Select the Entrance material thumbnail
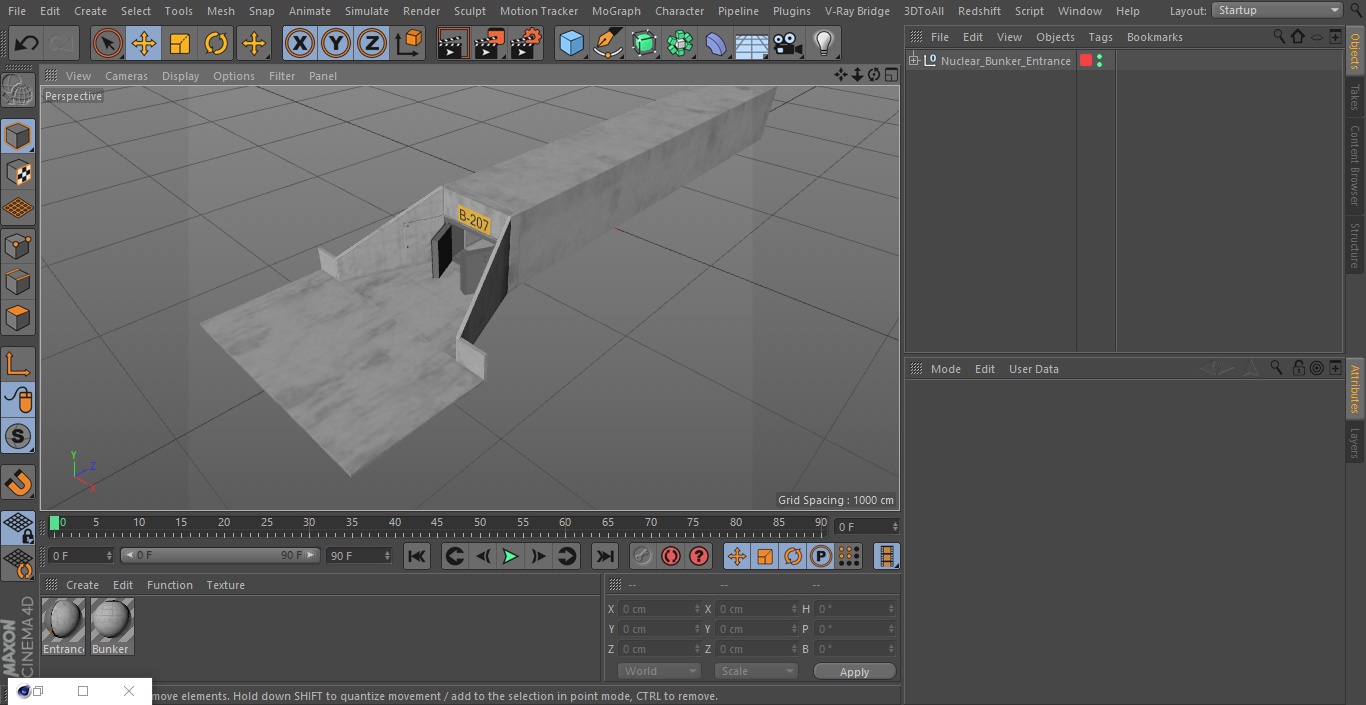Image resolution: width=1366 pixels, height=705 pixels. [63, 626]
